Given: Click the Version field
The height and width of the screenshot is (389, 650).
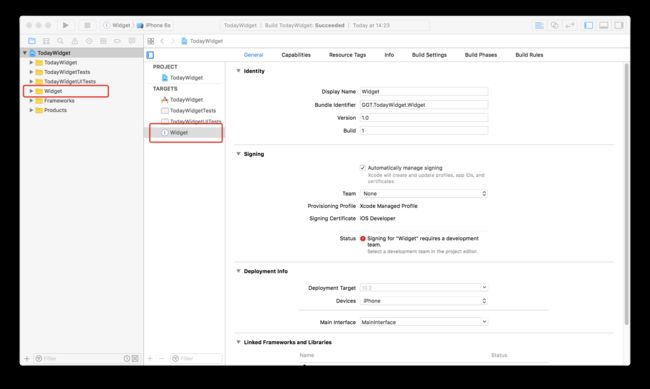Looking at the screenshot, I should (x=424, y=118).
